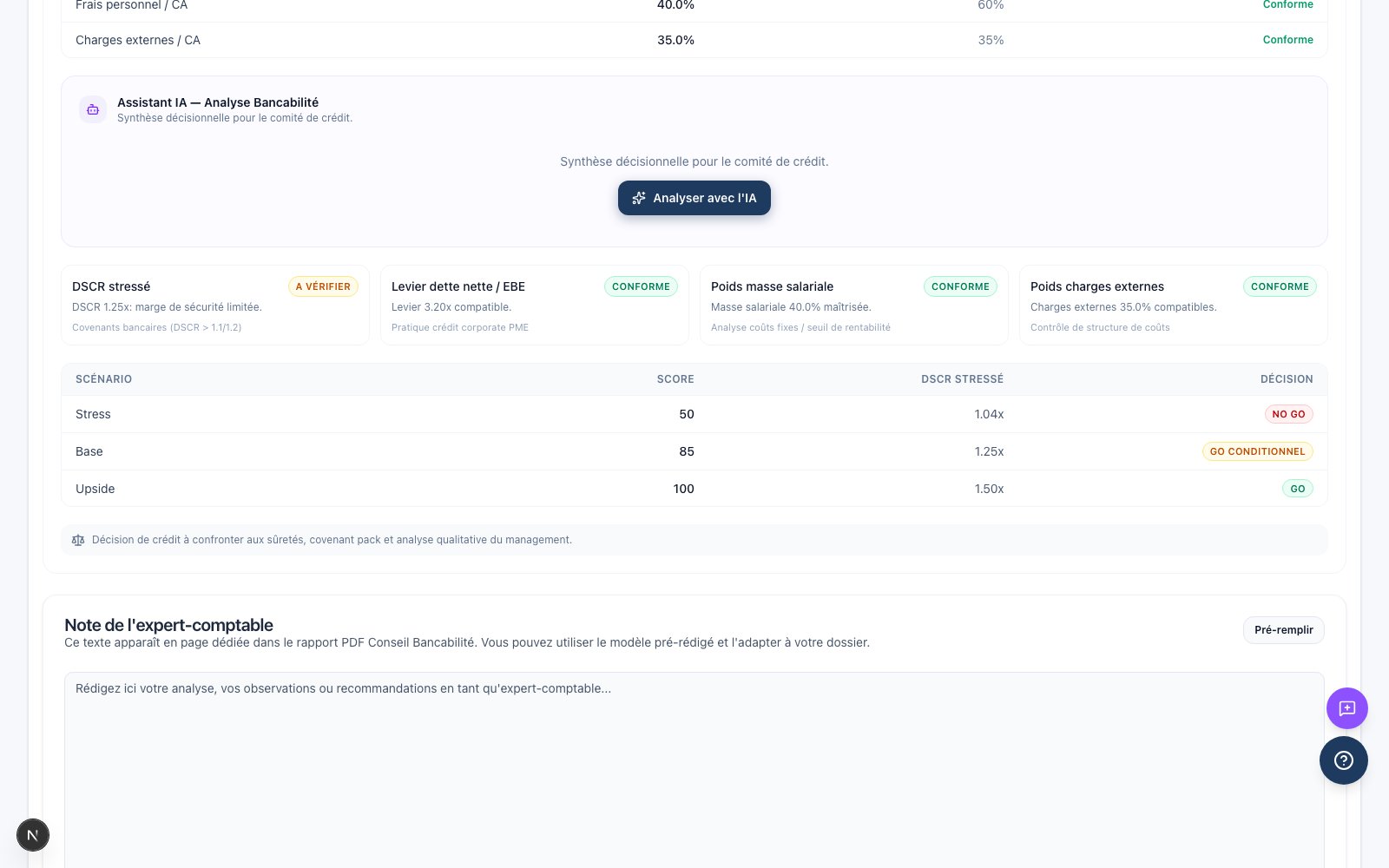1389x868 pixels.
Task: Click Covenants bancaires (DSCR > 1.1/1.2) text
Action: pos(156,327)
